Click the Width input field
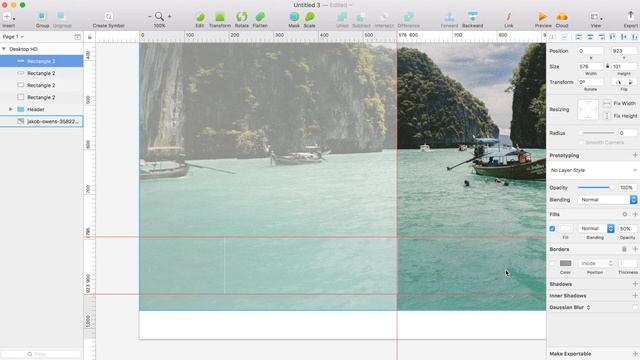 point(590,66)
